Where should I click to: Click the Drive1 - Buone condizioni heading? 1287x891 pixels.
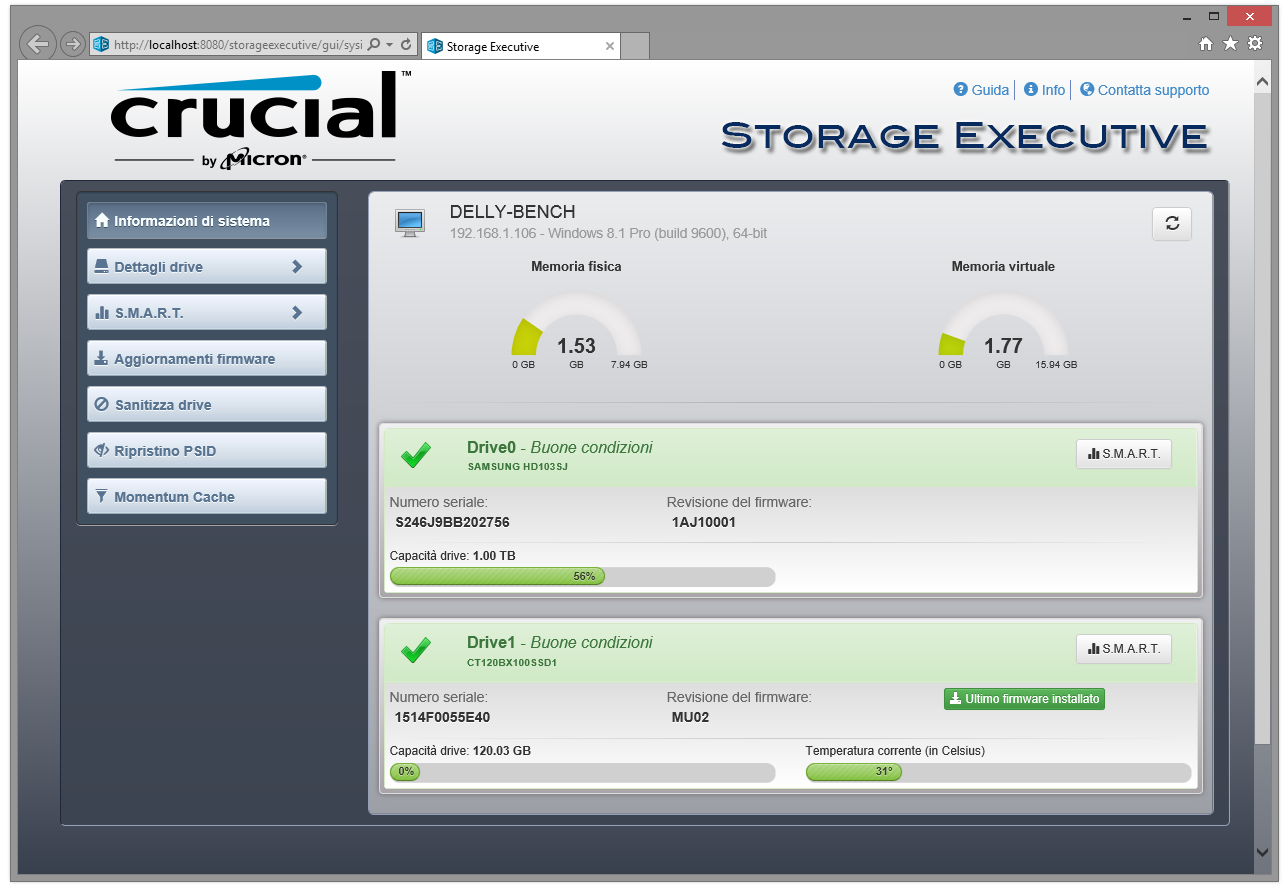[x=560, y=642]
